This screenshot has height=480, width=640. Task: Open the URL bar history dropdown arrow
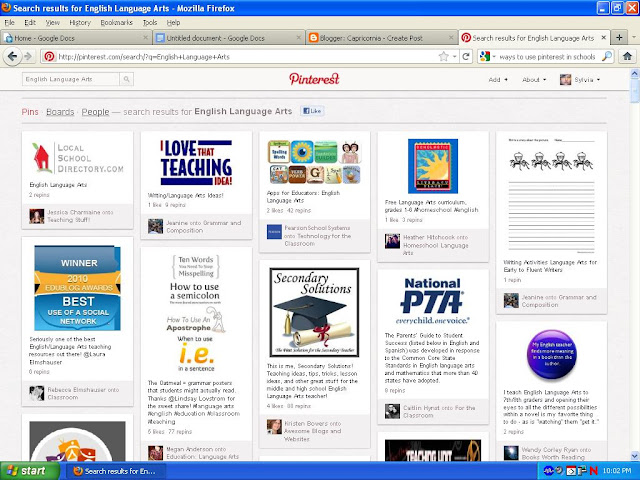[x=454, y=57]
